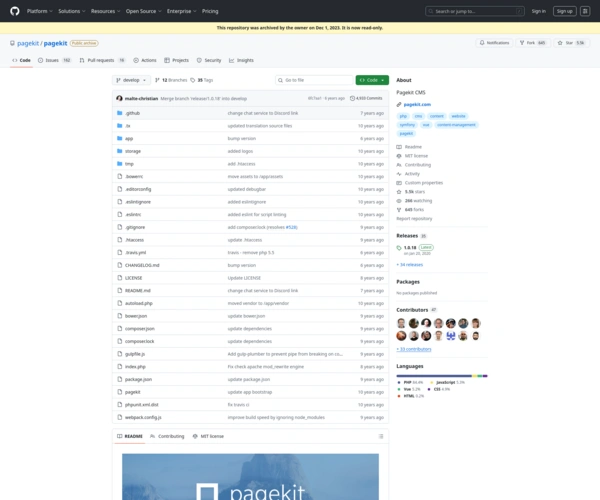Star the pagekit repository
Screen dimensions: 600x500
(569, 43)
